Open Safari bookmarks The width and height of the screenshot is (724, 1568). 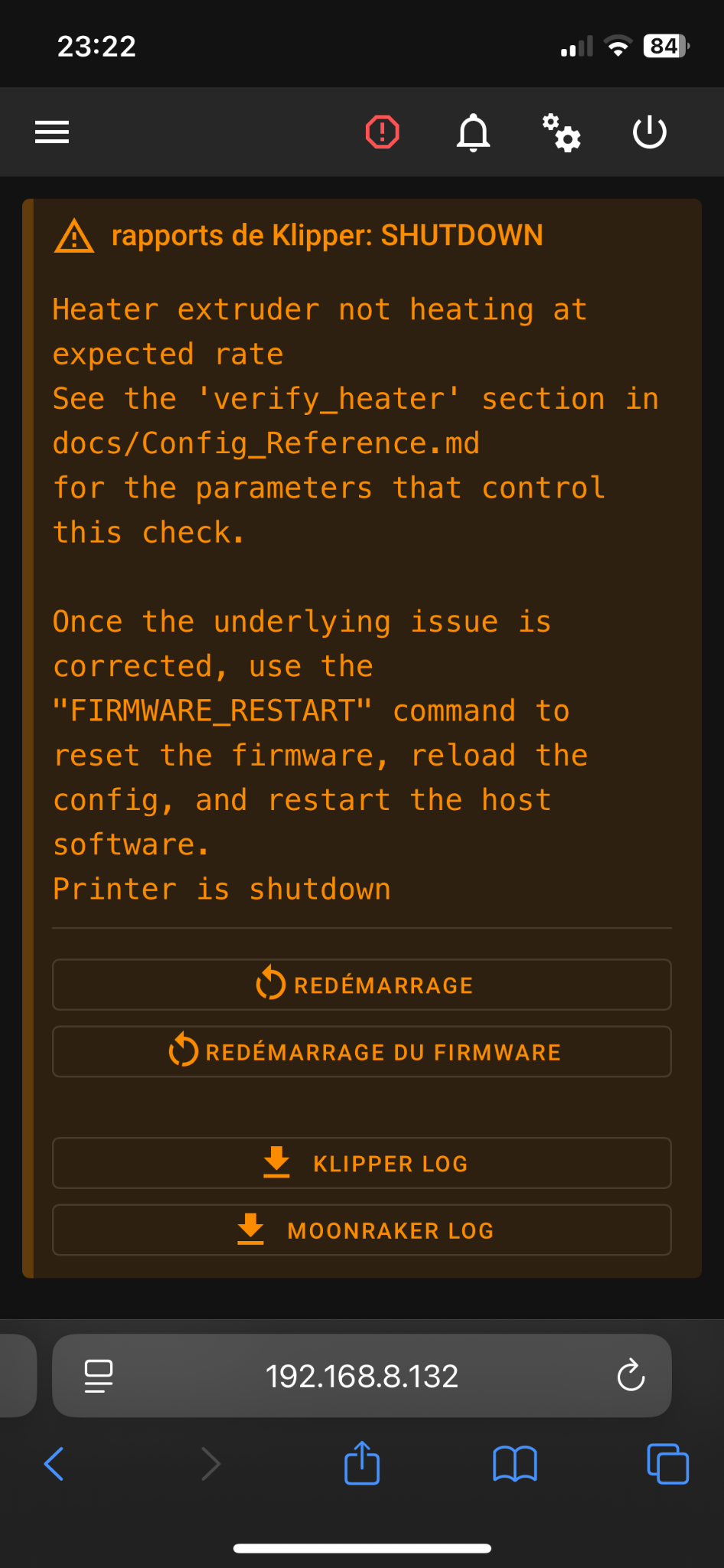(x=515, y=1465)
